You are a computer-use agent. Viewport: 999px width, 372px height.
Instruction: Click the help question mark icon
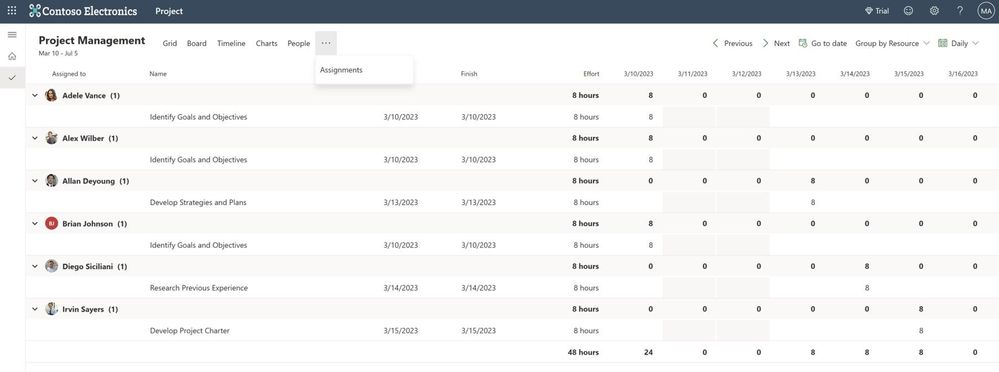coord(960,11)
